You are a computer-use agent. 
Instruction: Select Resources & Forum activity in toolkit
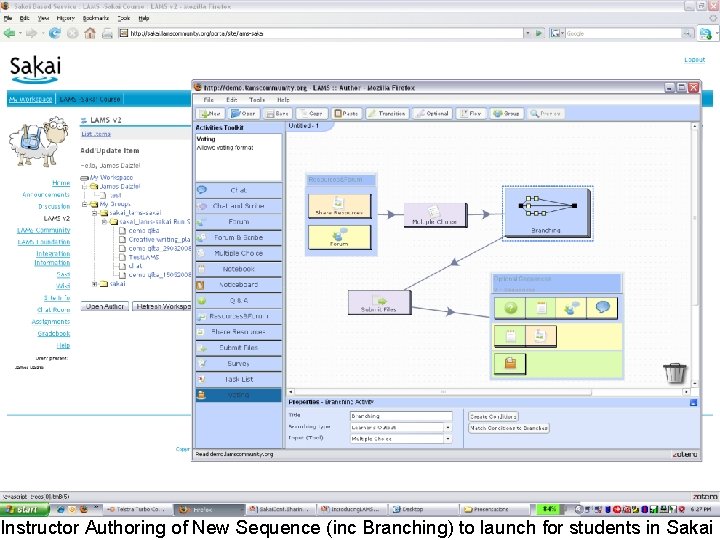pos(238,316)
